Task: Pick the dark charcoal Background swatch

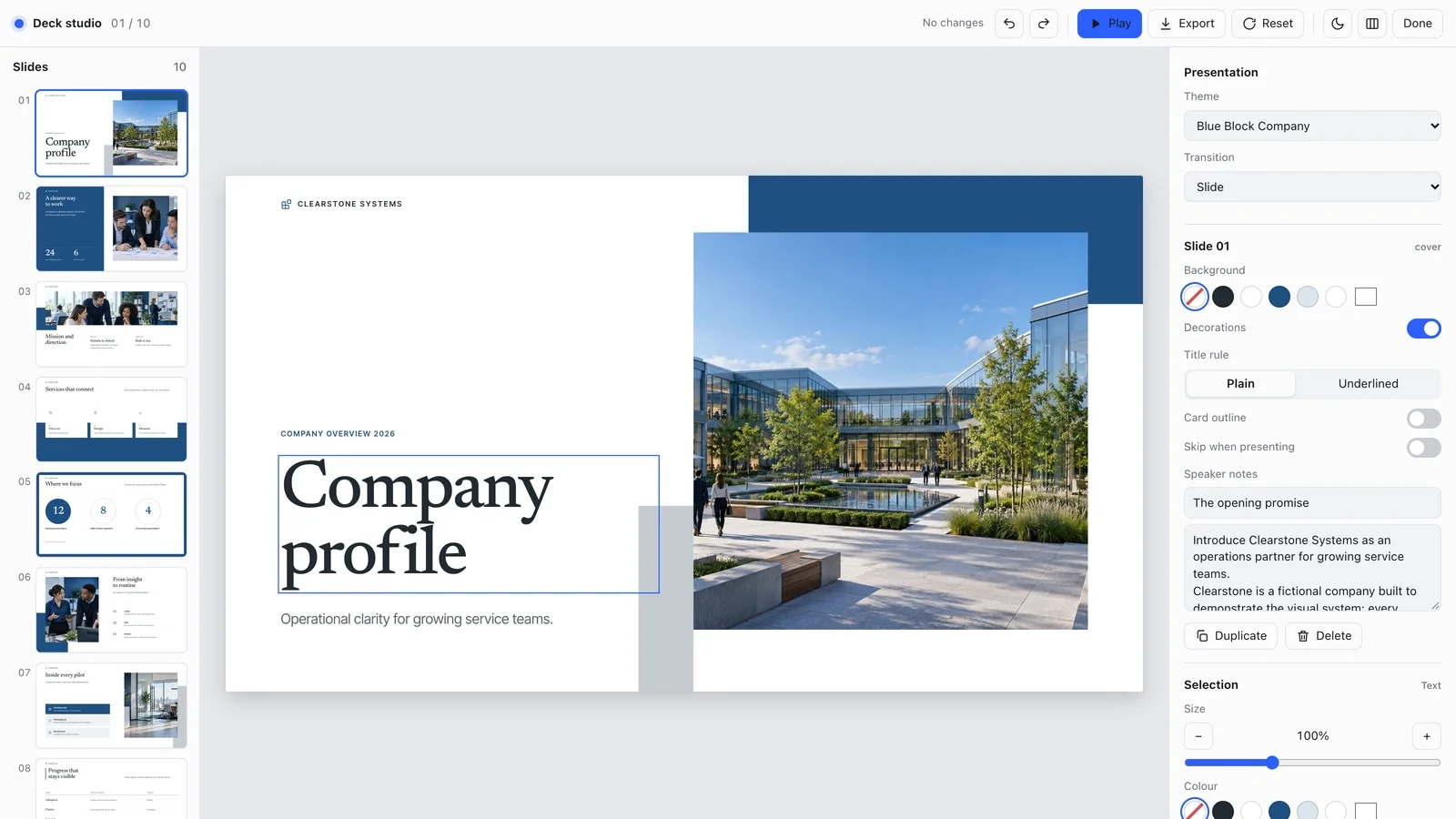Action: tap(1223, 297)
